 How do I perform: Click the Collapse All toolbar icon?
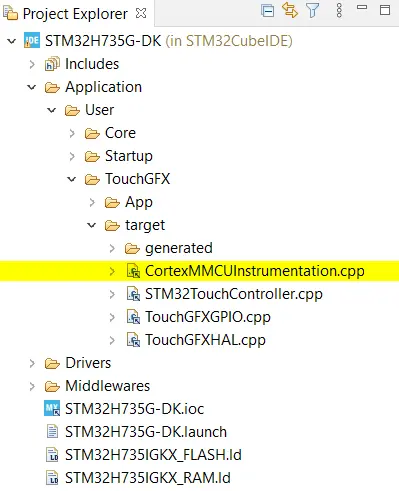pyautogui.click(x=268, y=10)
